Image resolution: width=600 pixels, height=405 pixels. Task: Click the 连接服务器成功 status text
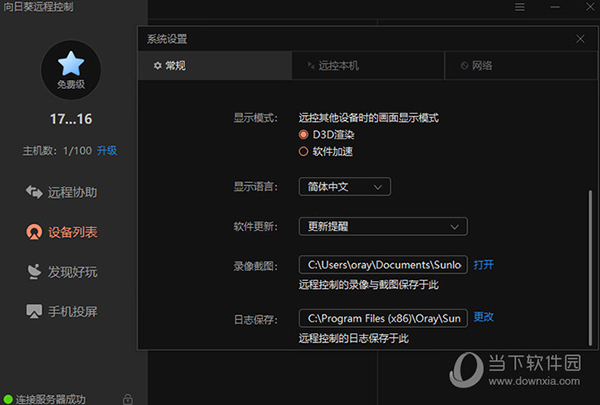tap(51, 399)
